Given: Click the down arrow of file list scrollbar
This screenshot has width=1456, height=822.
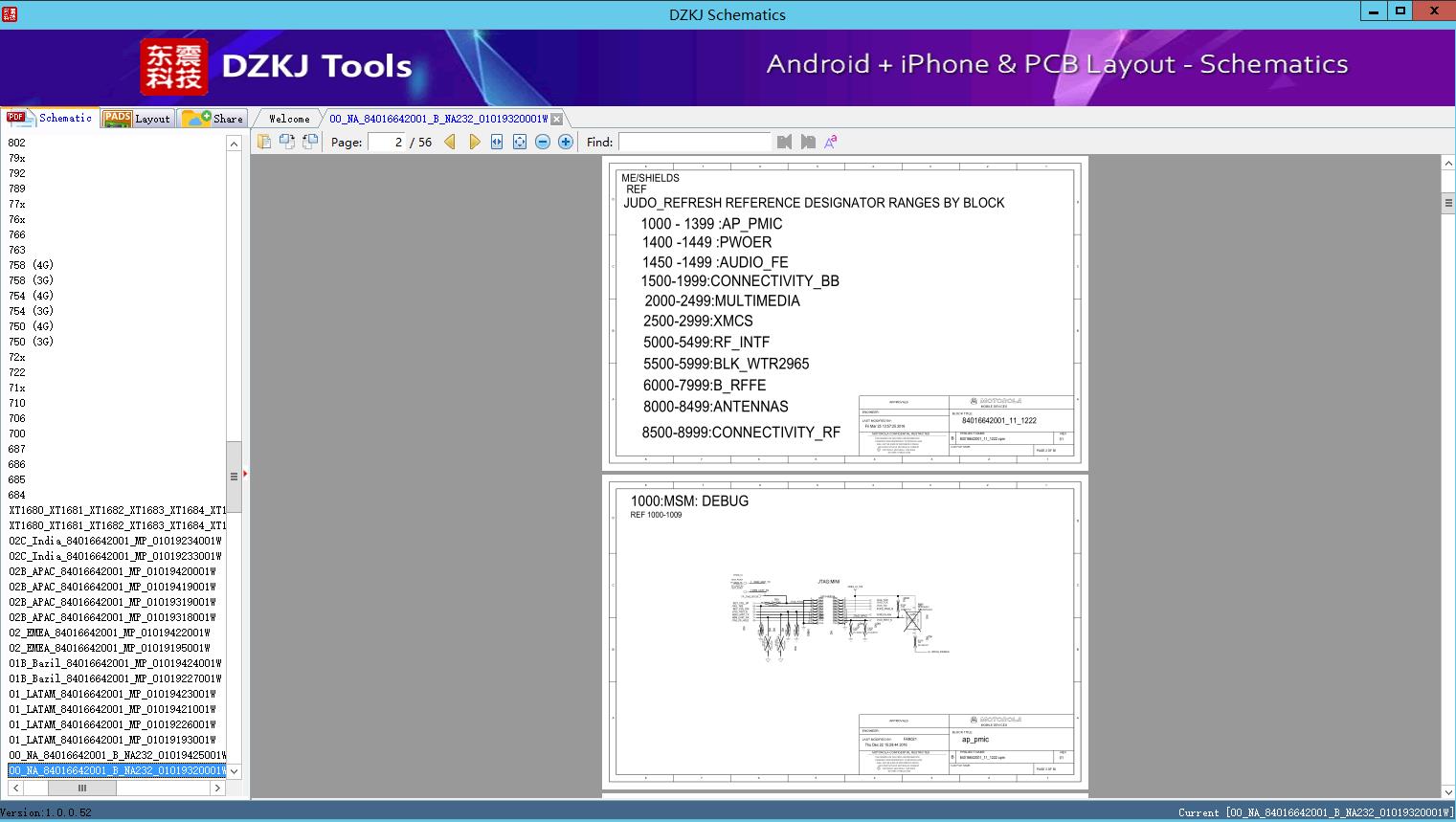Looking at the screenshot, I should (x=234, y=770).
